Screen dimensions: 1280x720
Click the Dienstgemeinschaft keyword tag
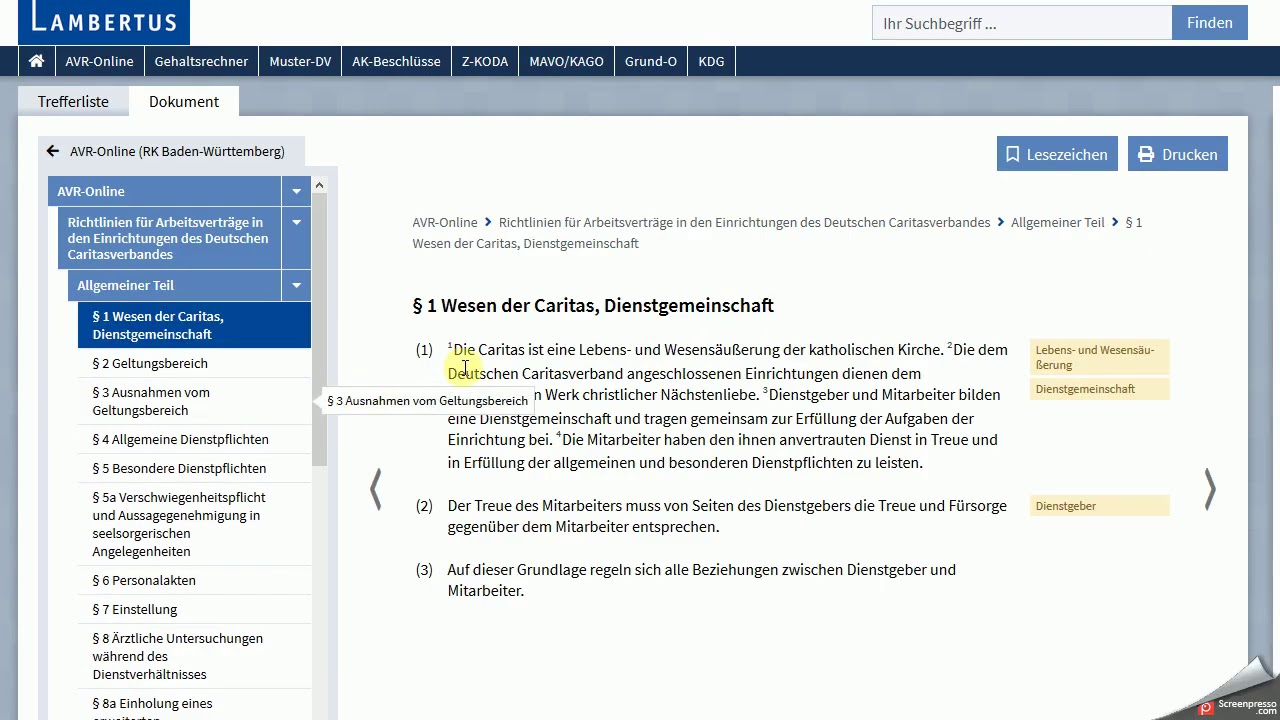[x=1099, y=389]
